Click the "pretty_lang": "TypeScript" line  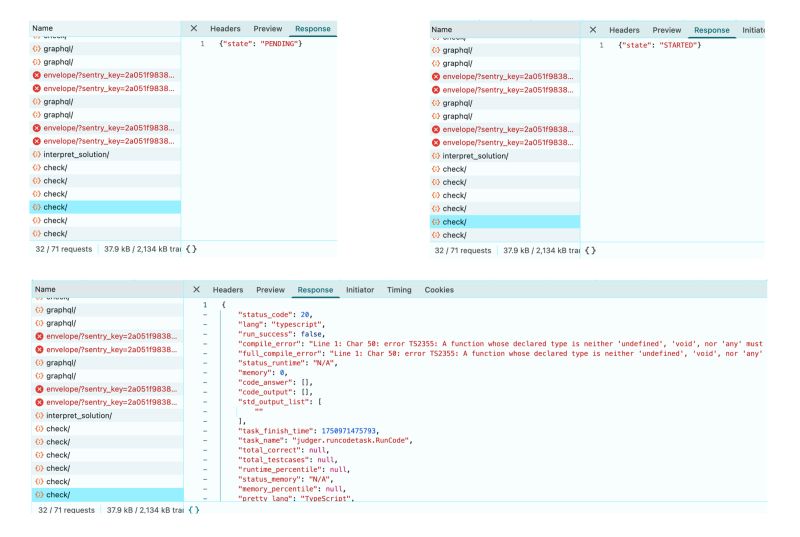coord(296,498)
